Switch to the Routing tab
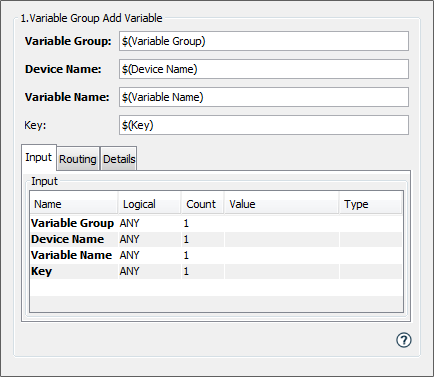Viewport: 434px width, 377px height. coord(78,159)
